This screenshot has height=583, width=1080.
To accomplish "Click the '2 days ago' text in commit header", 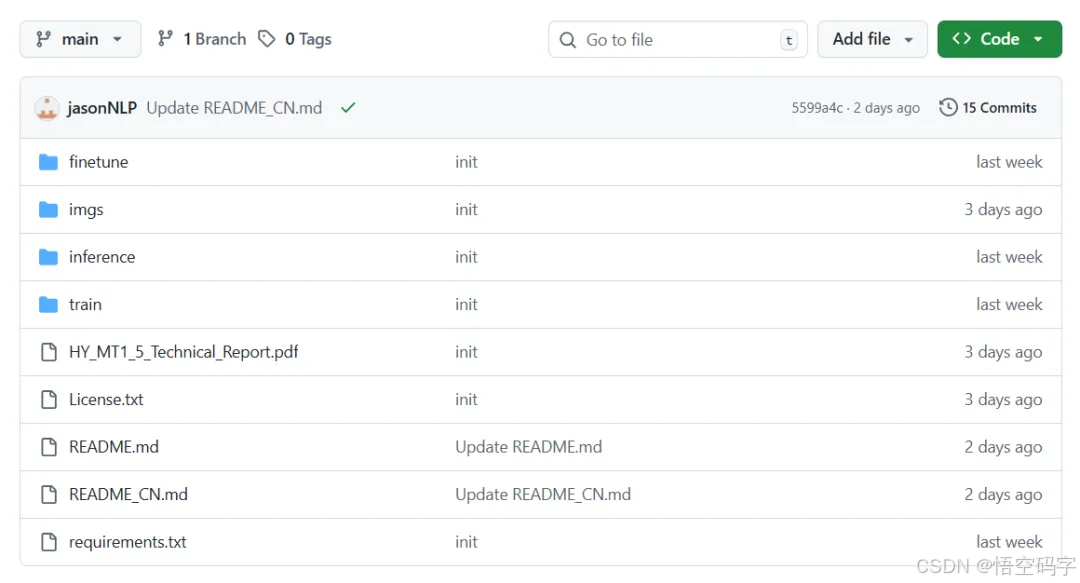I will coord(886,108).
